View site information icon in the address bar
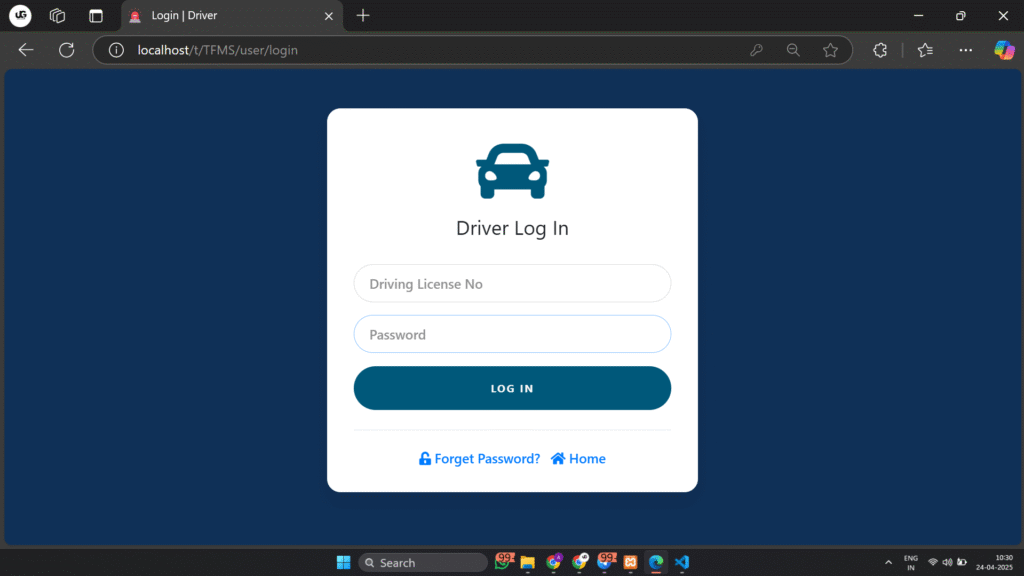This screenshot has width=1024, height=576. click(x=116, y=50)
